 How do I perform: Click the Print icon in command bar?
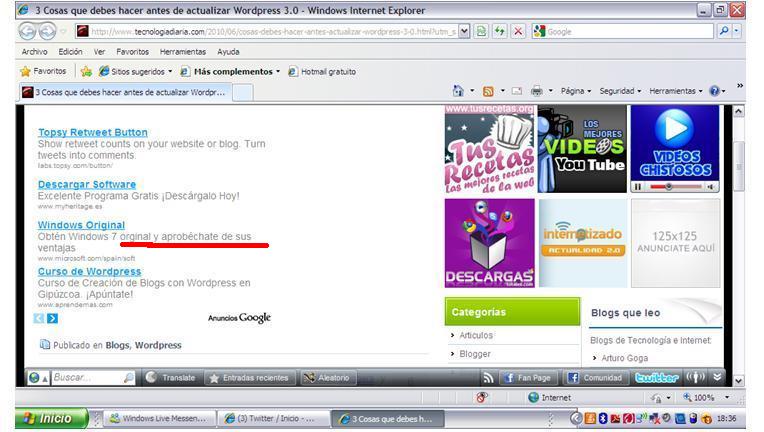coord(537,91)
